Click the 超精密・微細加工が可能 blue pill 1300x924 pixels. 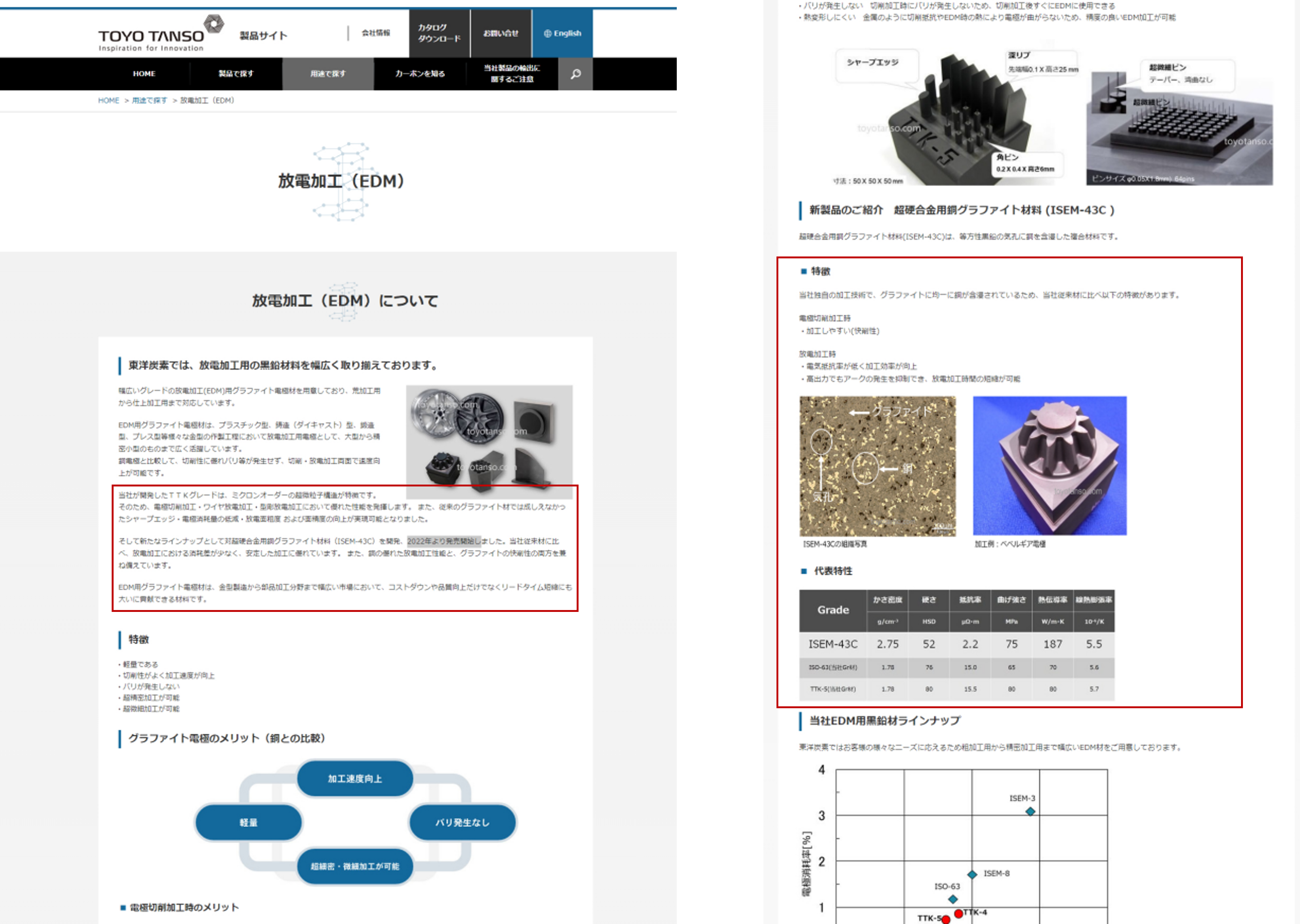point(355,866)
